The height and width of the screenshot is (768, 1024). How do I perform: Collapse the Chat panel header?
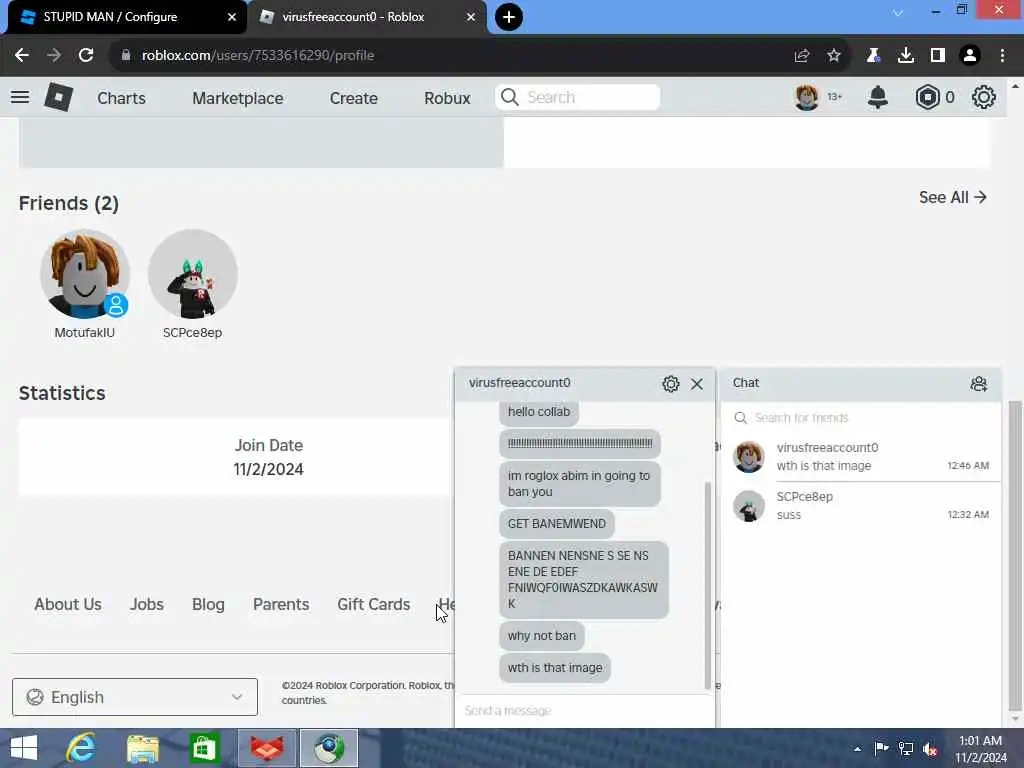click(861, 383)
